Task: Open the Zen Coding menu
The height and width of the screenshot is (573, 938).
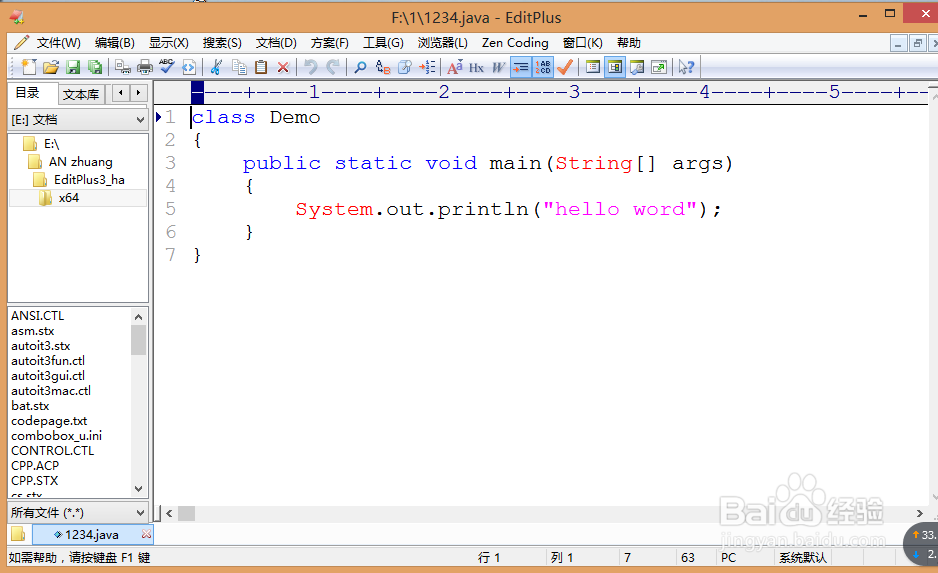Action: (515, 42)
